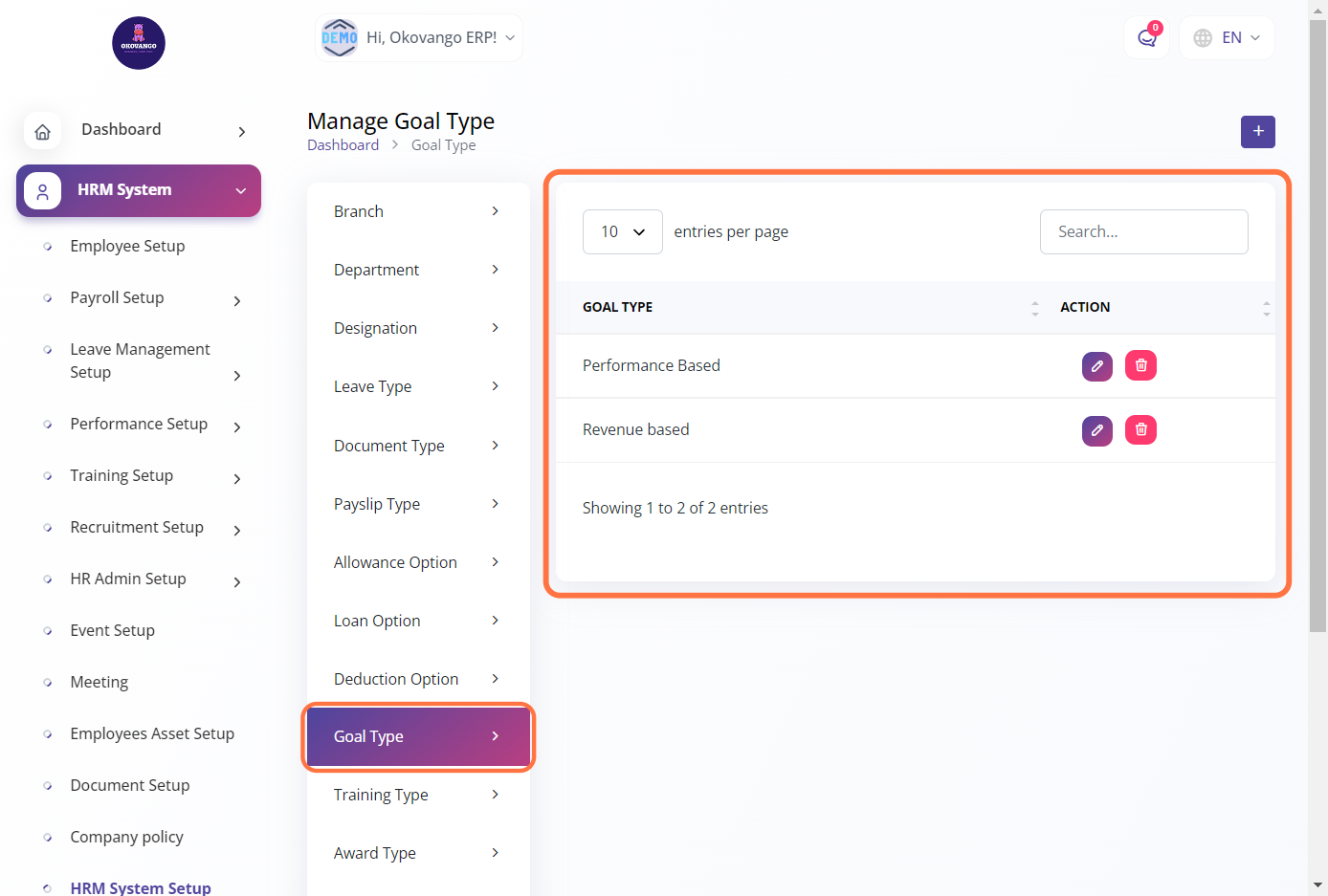1328x896 pixels.
Task: Open the EN language dropdown
Action: (1227, 38)
